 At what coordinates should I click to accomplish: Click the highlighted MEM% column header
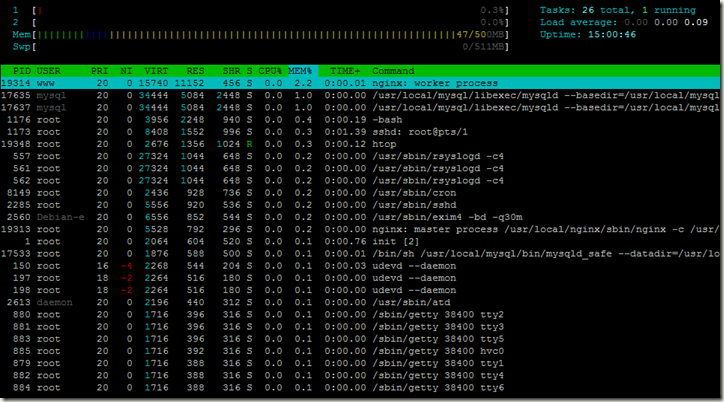click(x=303, y=71)
